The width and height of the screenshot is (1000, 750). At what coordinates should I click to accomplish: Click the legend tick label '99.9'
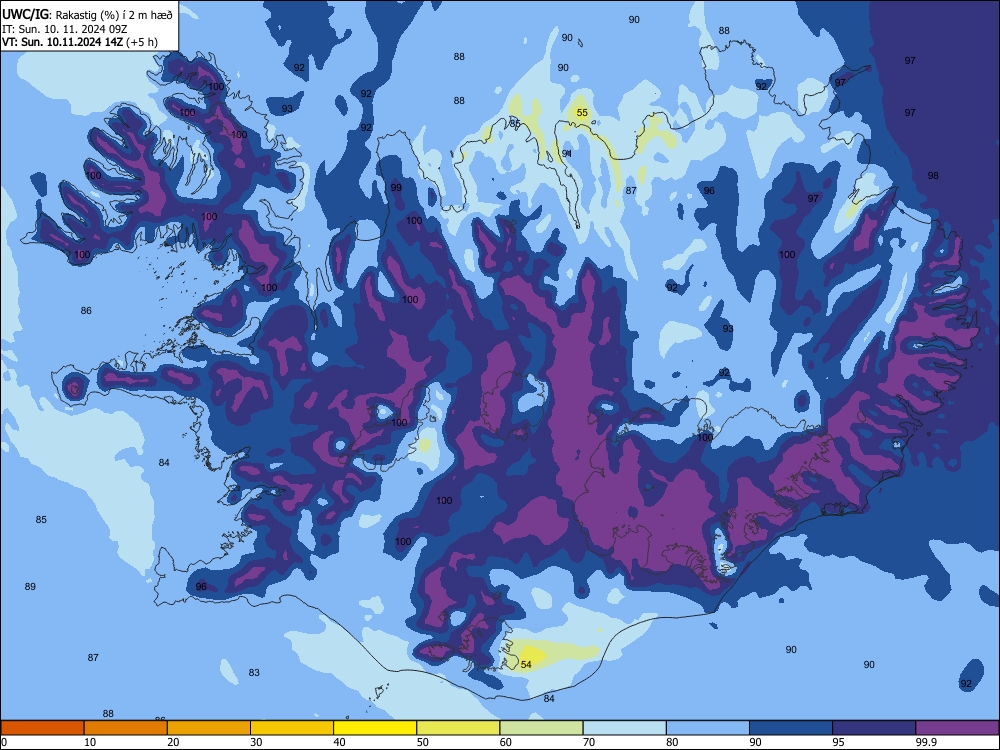(925, 742)
